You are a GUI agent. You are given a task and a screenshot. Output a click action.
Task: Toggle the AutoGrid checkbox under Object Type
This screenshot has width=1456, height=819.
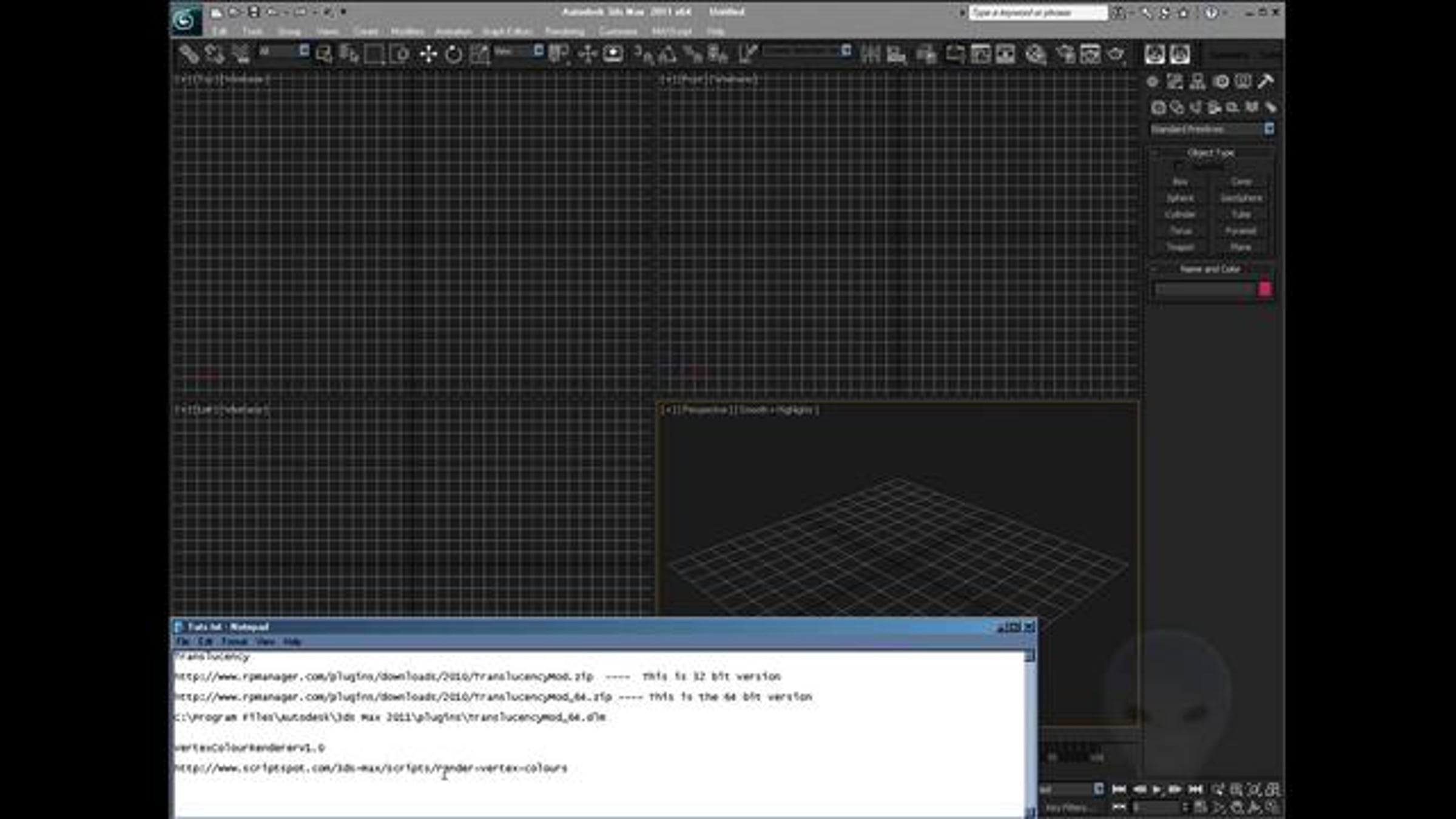coord(1178,166)
